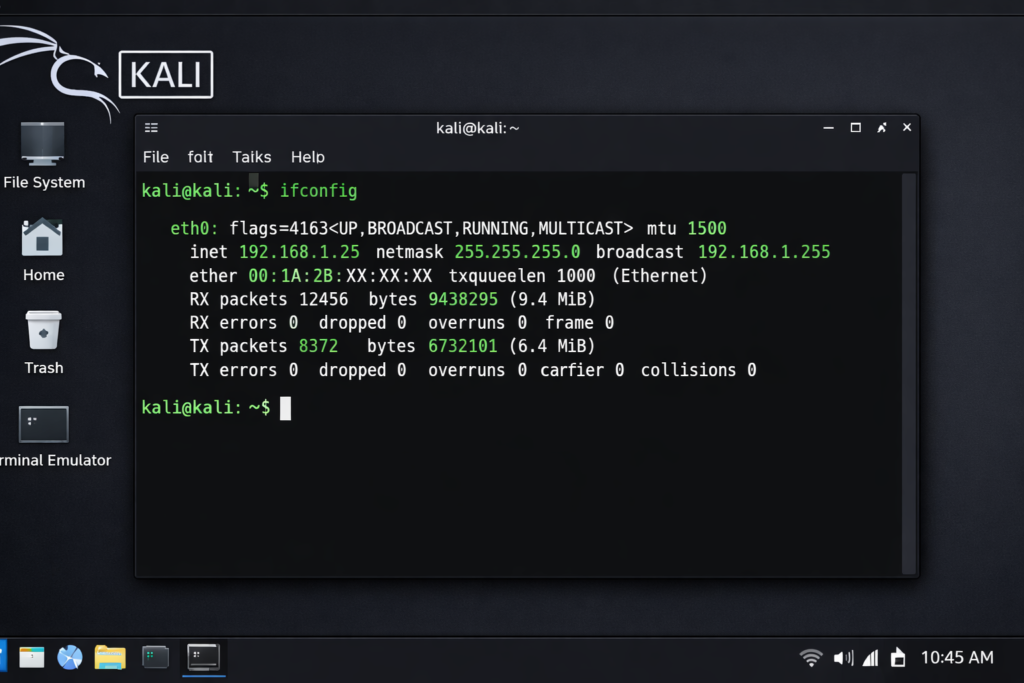Open the yellow file manager folder in taskbar
This screenshot has width=1024, height=683.
tap(110, 657)
